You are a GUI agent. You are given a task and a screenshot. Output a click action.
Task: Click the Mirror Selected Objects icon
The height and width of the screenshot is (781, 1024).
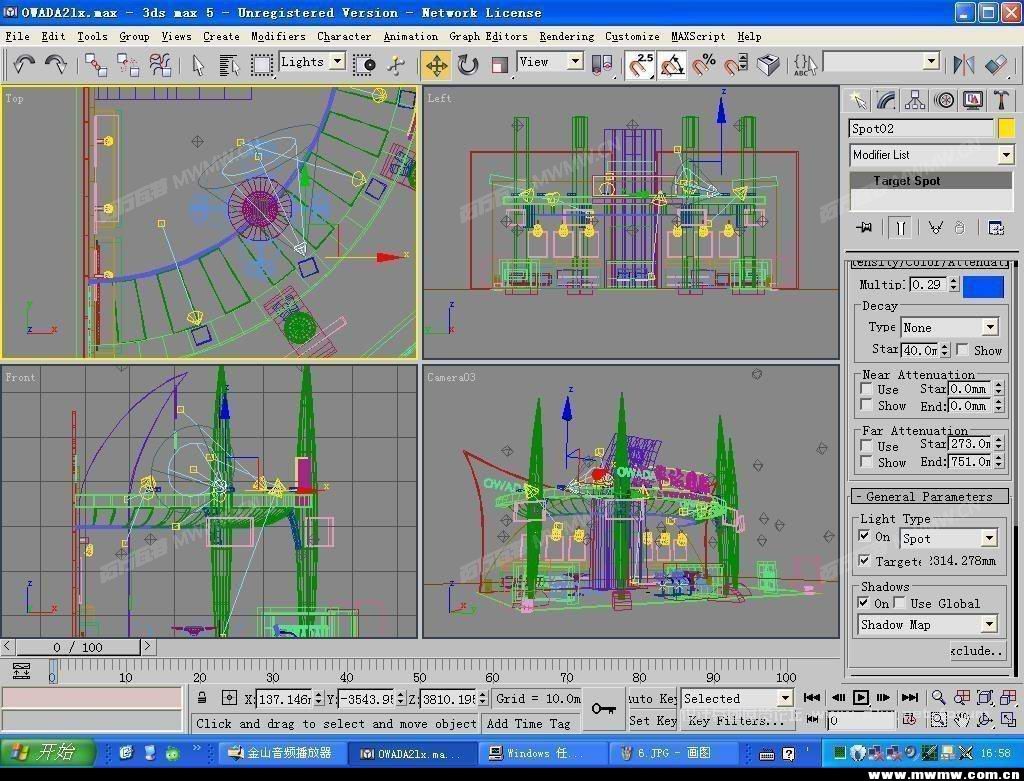click(963, 64)
